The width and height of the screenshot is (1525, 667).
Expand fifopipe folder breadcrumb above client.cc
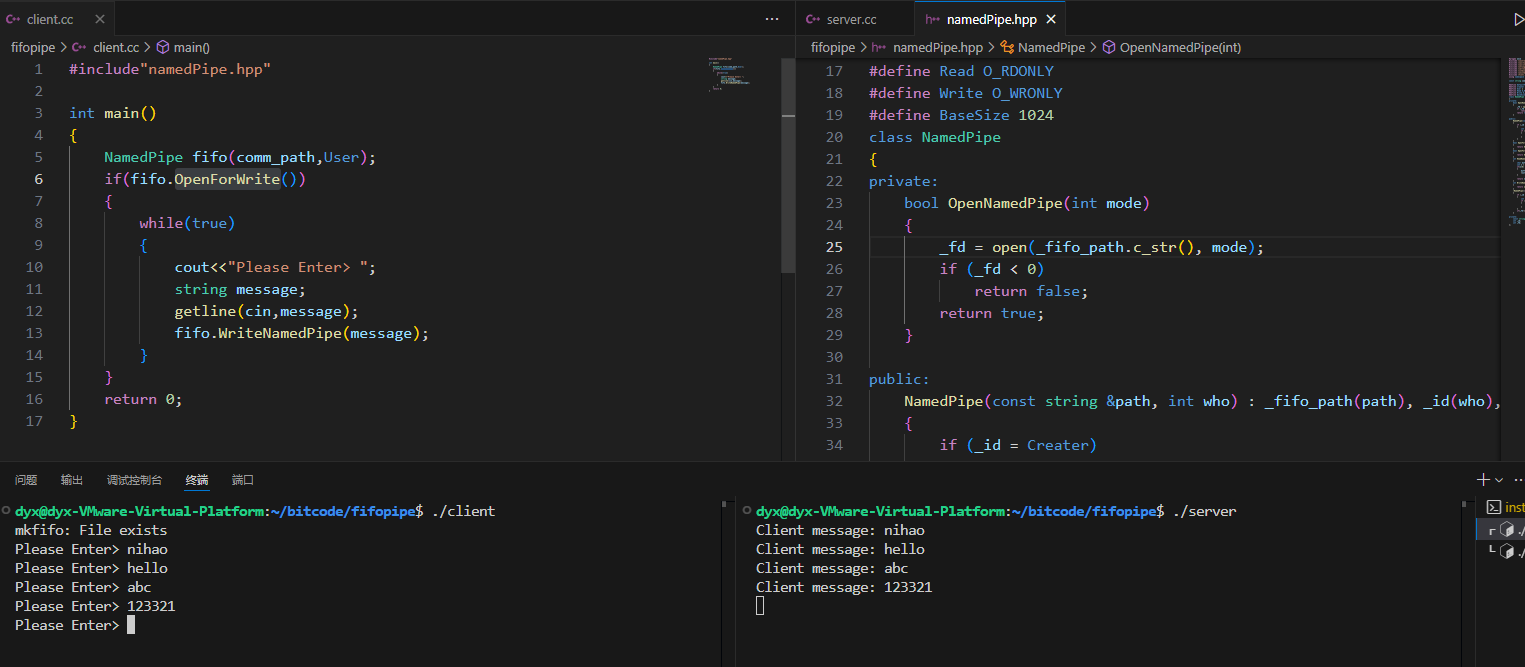[34, 47]
